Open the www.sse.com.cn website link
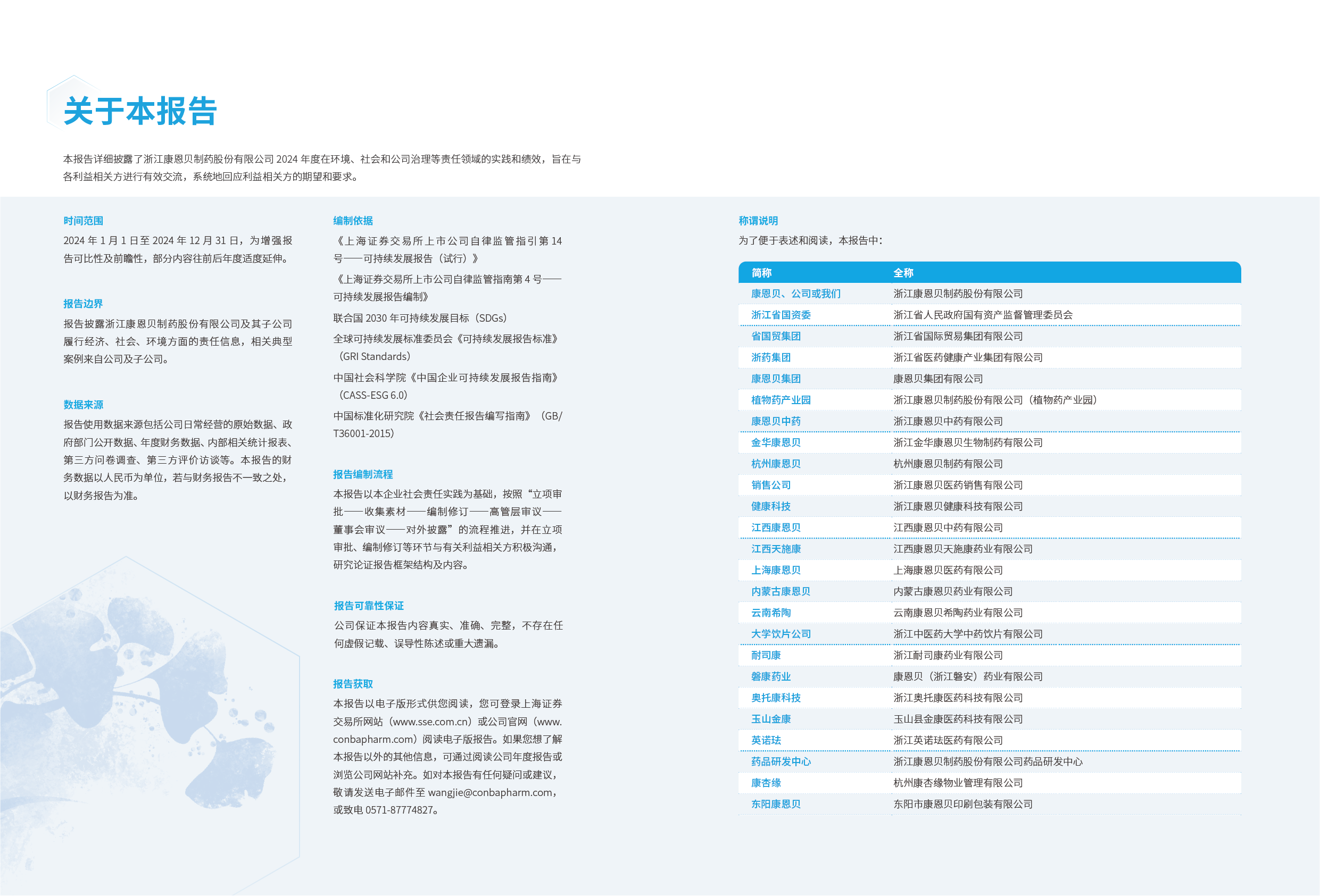Screen dimensions: 1320x896 pyautogui.click(x=431, y=722)
